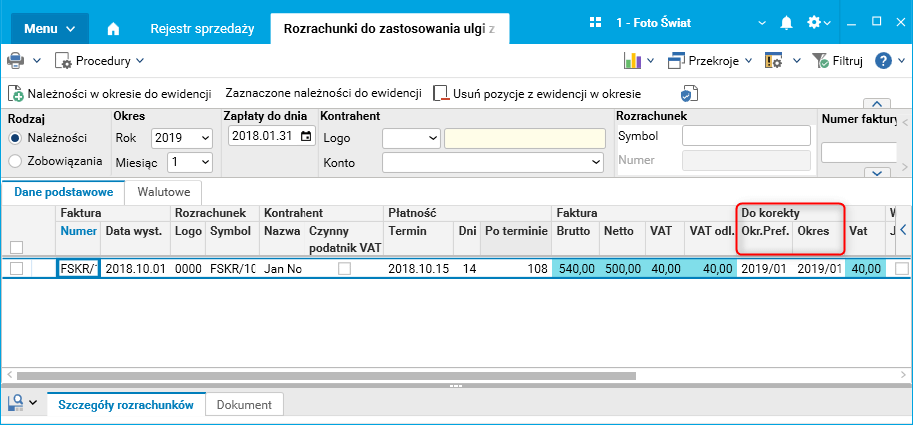Sort by Numer column header
This screenshot has height=425, width=913.
(79, 231)
